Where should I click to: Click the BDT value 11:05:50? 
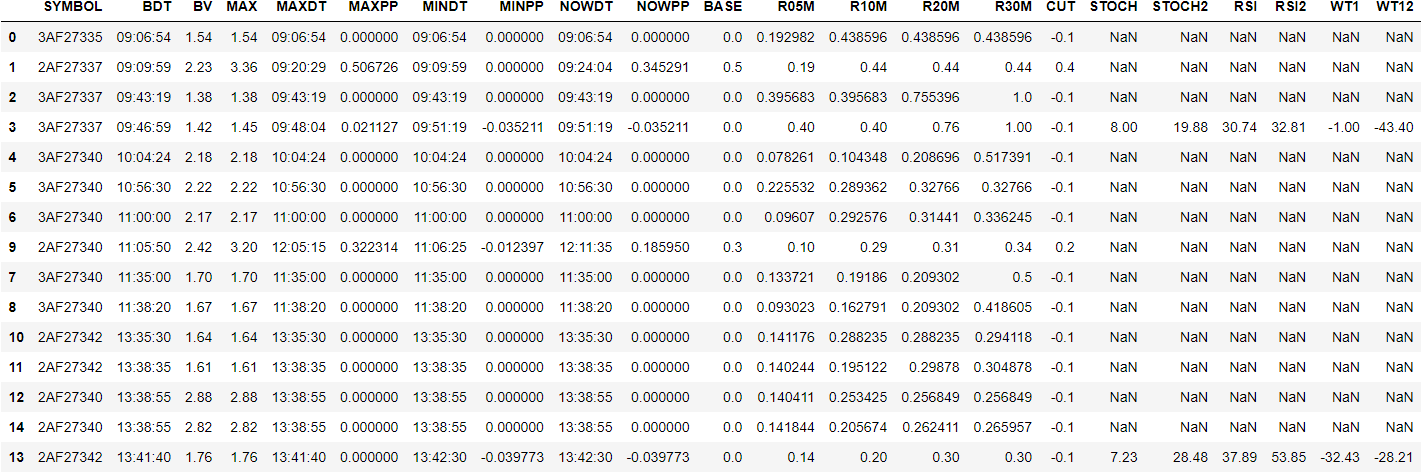pos(144,247)
